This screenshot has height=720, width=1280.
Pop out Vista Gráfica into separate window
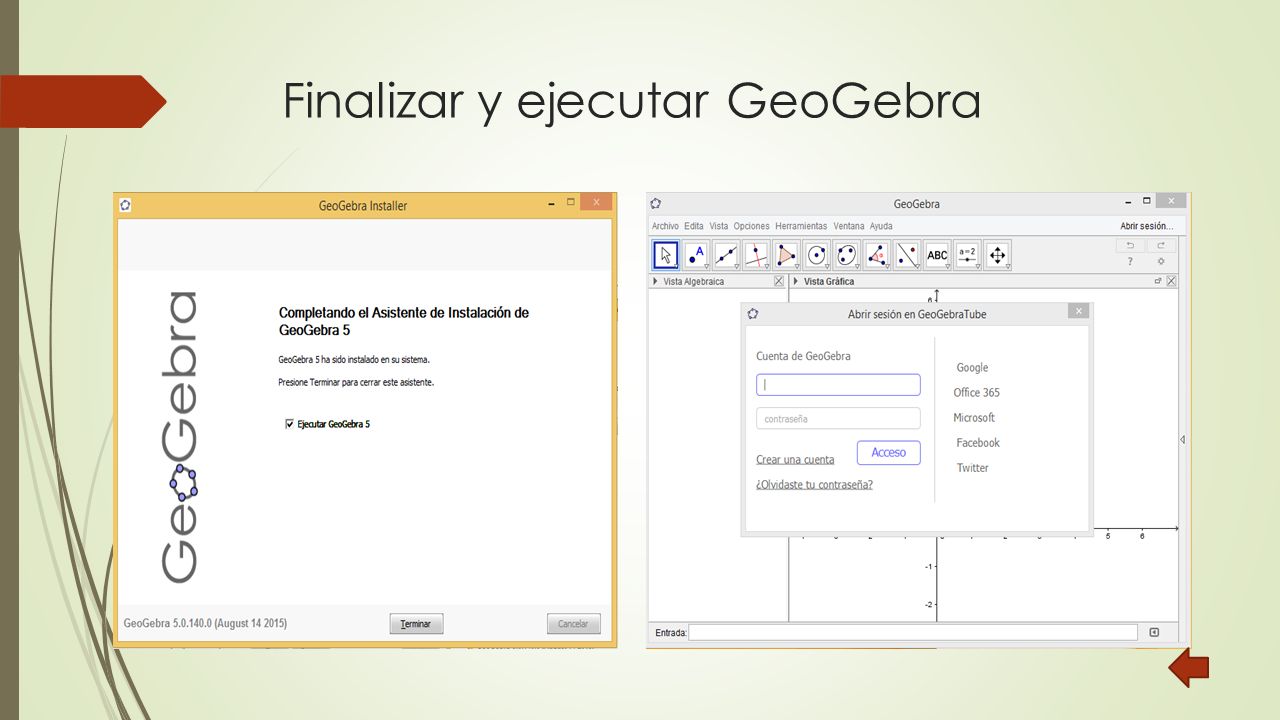[x=1158, y=281]
